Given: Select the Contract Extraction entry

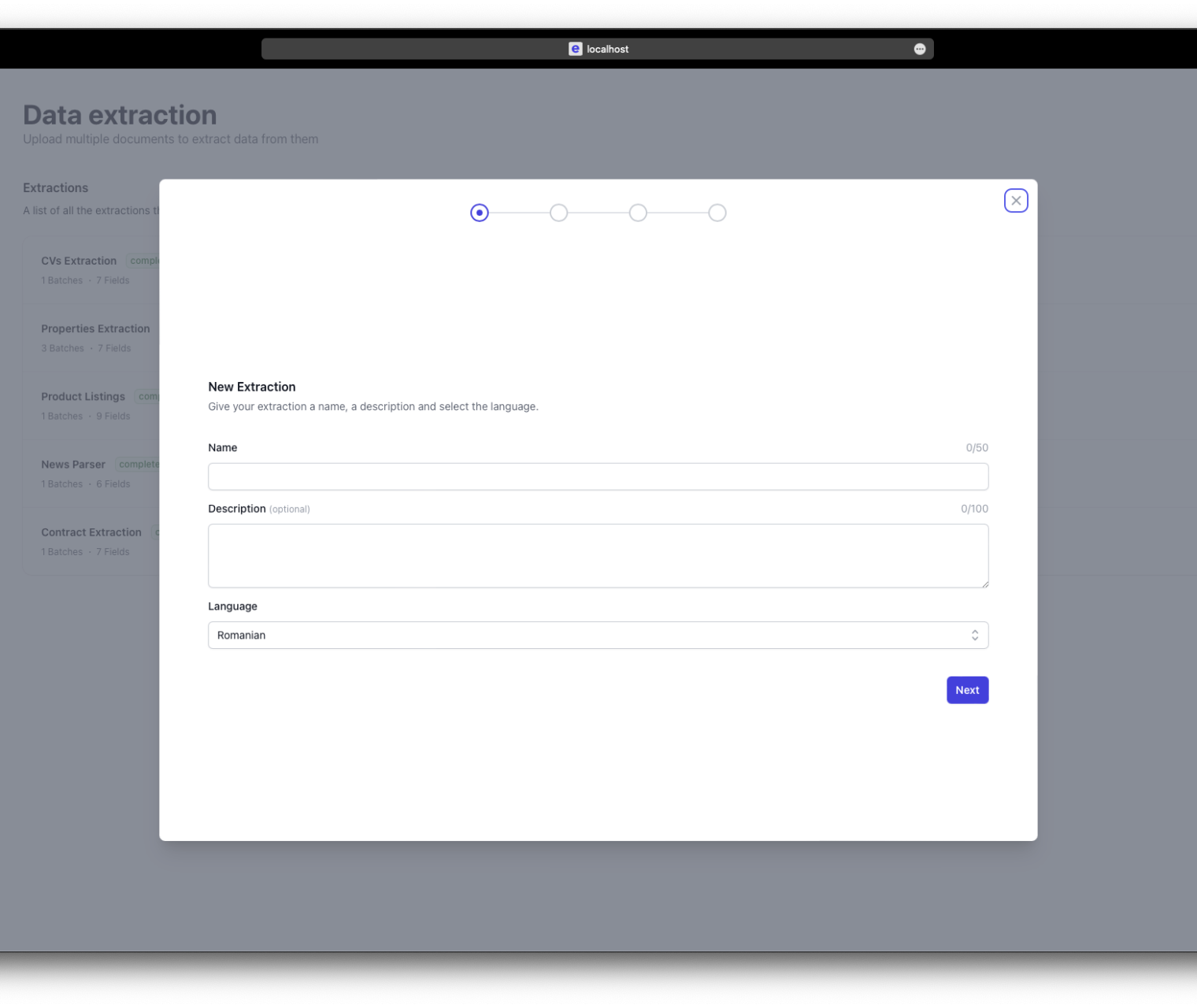Looking at the screenshot, I should [91, 532].
